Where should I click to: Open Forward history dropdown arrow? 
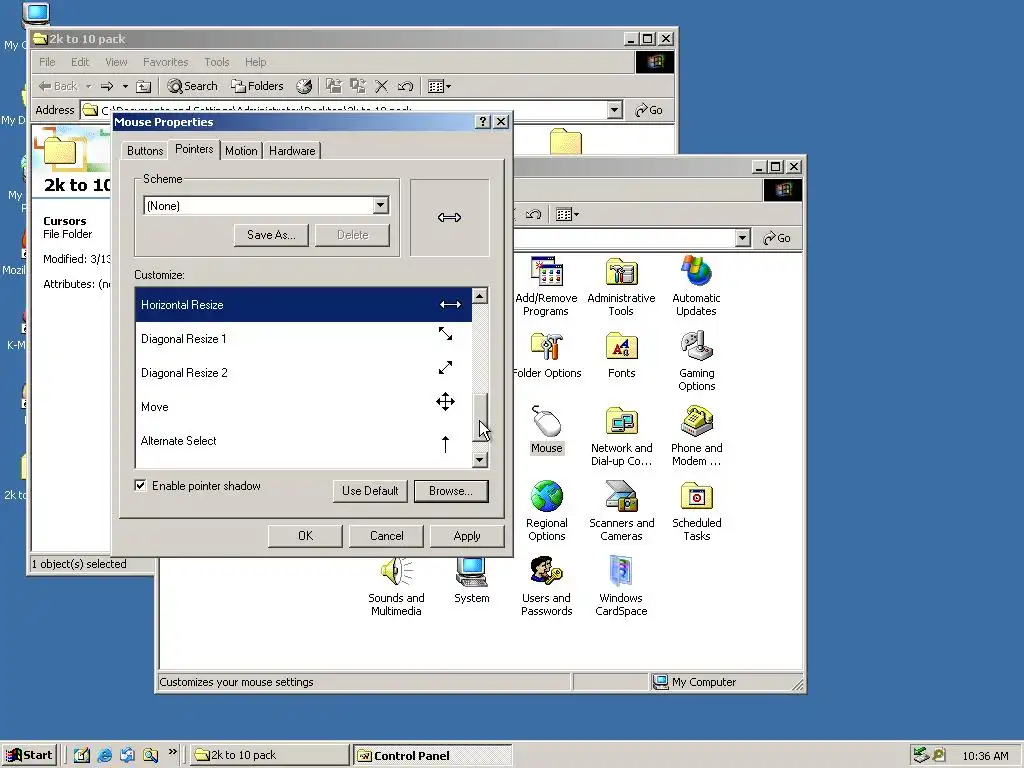125,86
